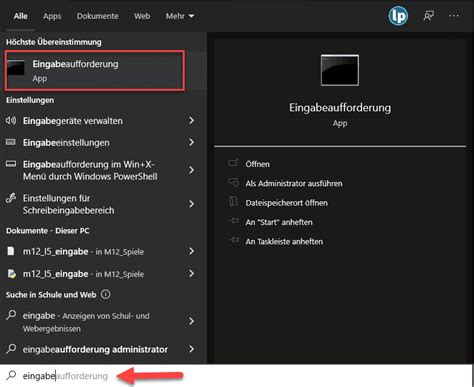Expand arrow for Schreibeingabebereich setting

(x=191, y=204)
